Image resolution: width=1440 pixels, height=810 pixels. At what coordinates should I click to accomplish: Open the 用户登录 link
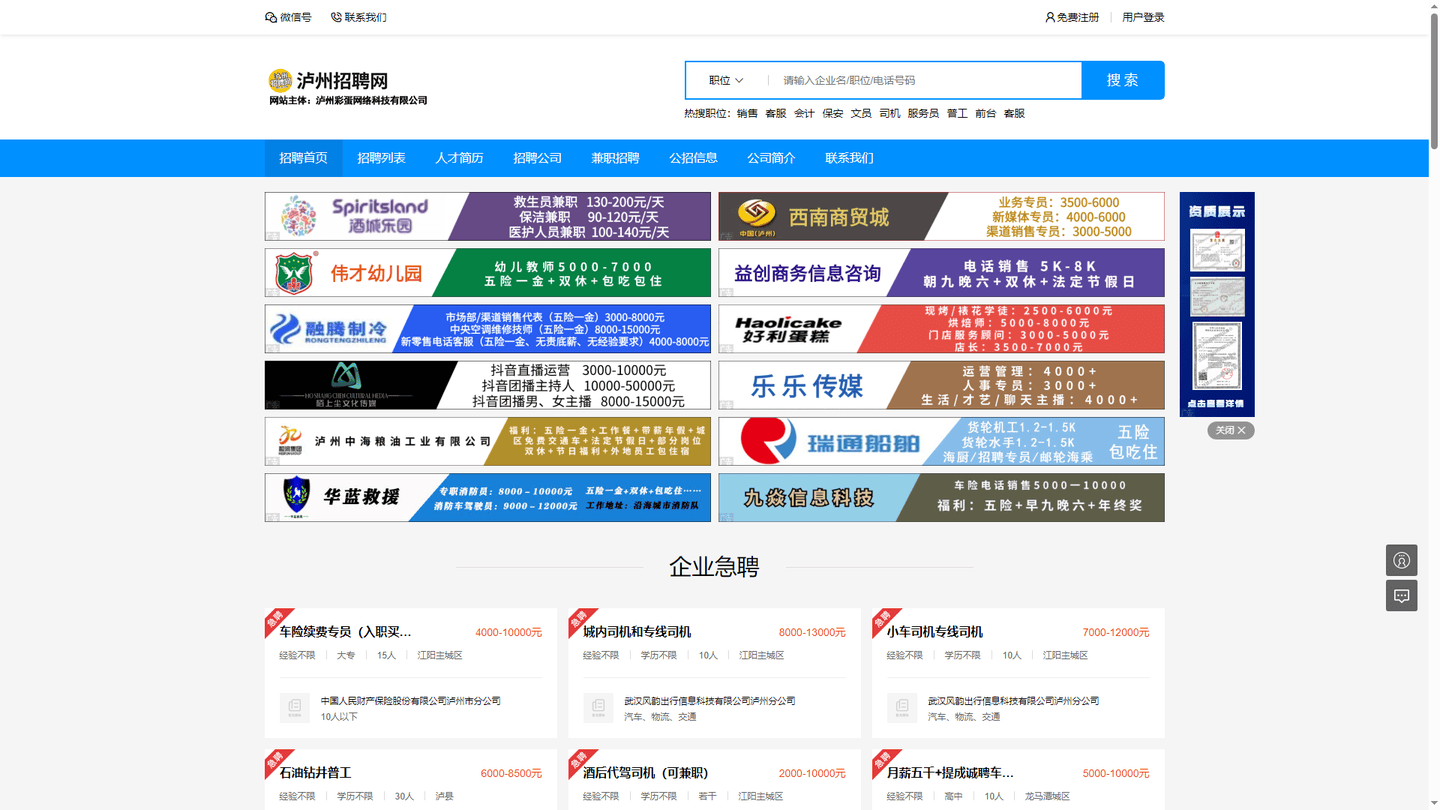[1143, 17]
